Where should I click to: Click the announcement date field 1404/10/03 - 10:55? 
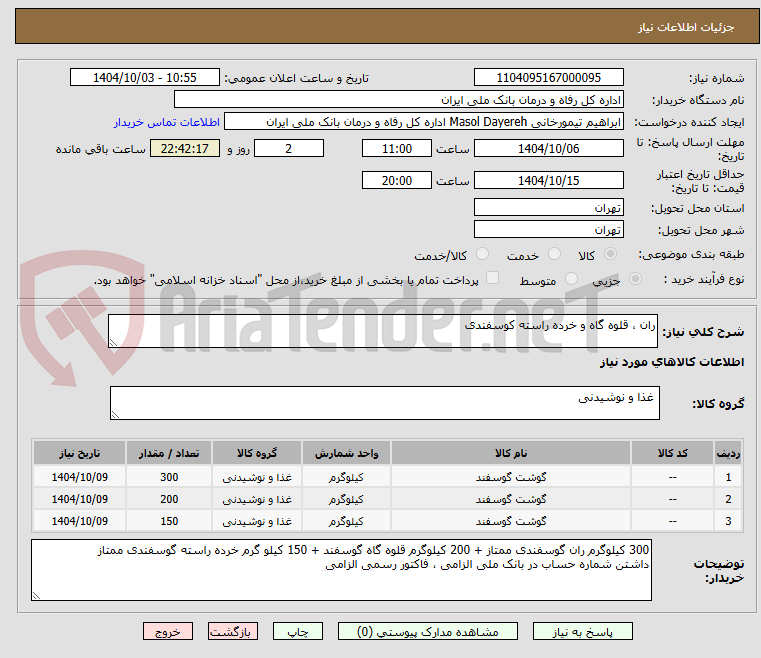[x=145, y=78]
